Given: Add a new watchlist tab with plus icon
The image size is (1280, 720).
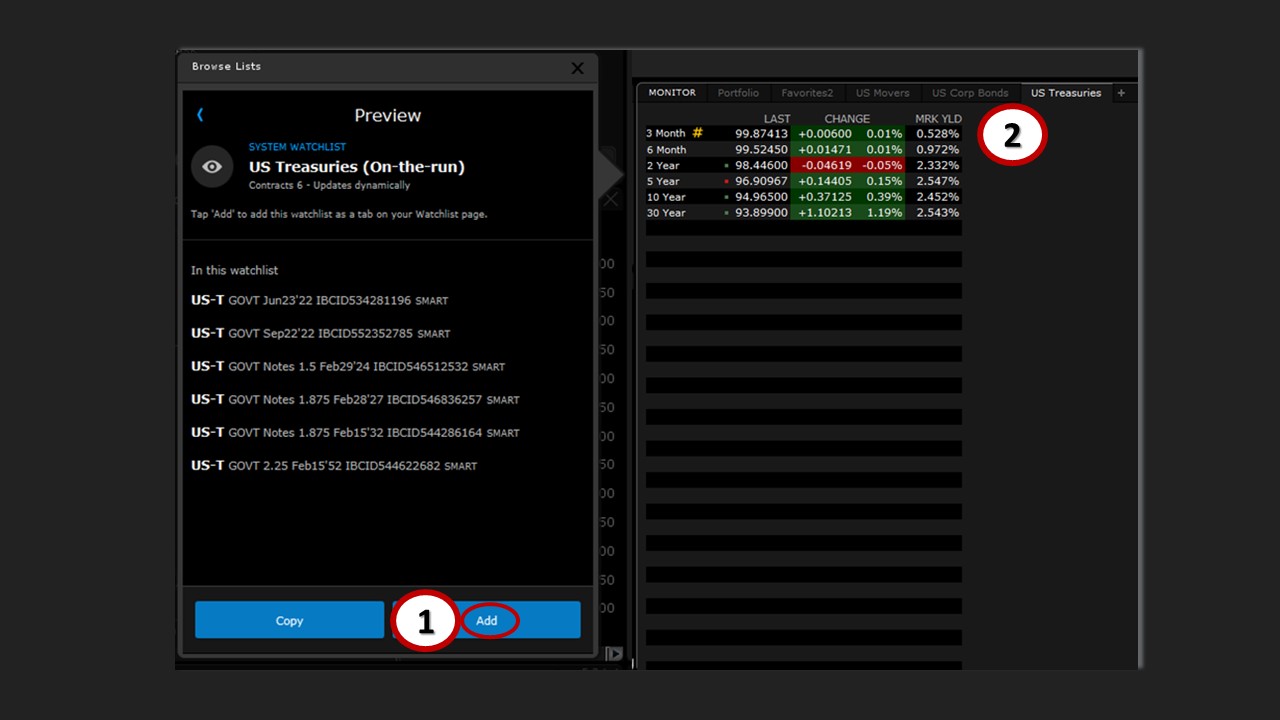Looking at the screenshot, I should [x=1121, y=93].
